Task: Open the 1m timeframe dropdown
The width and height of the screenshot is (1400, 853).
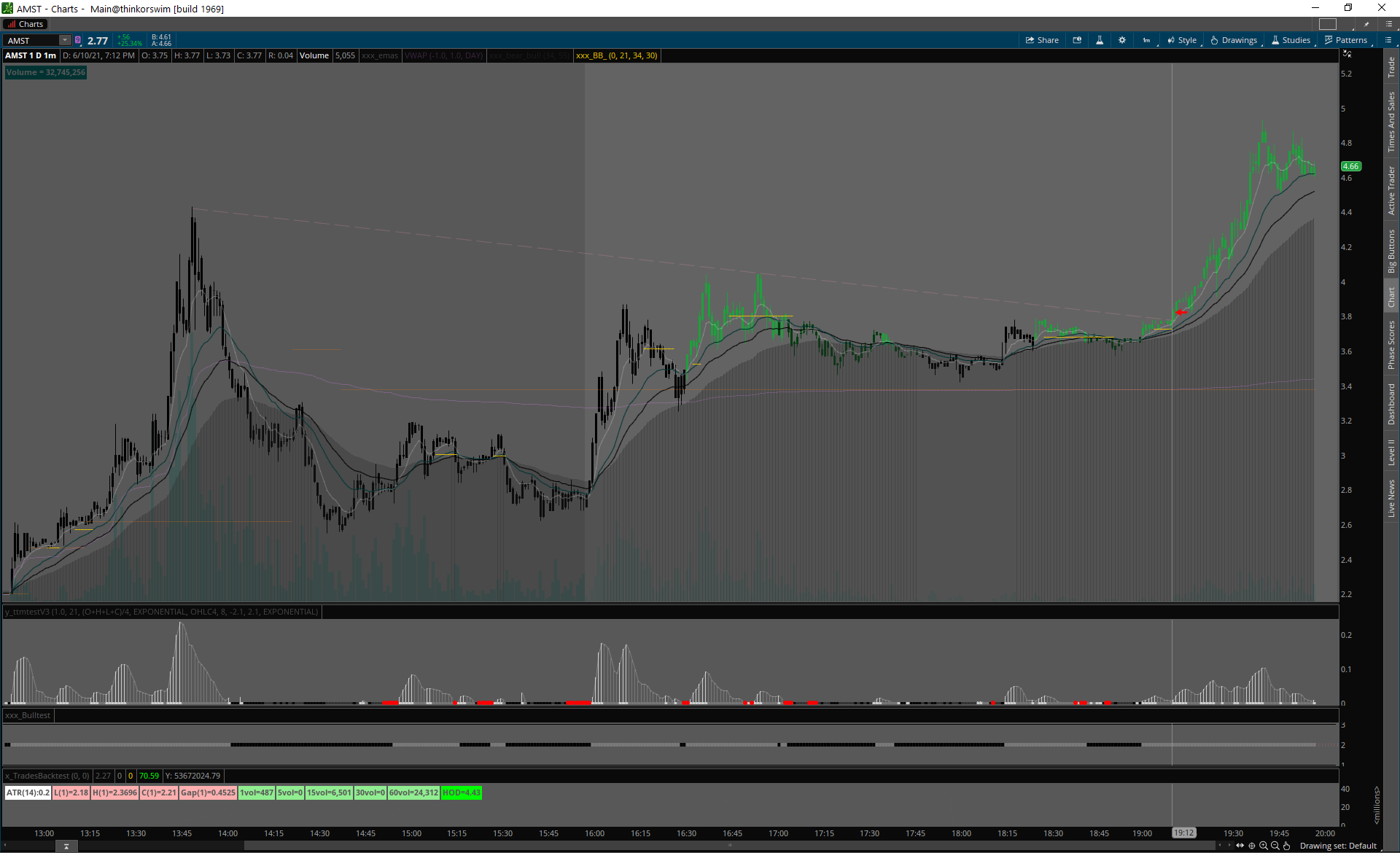Action: click(1148, 40)
